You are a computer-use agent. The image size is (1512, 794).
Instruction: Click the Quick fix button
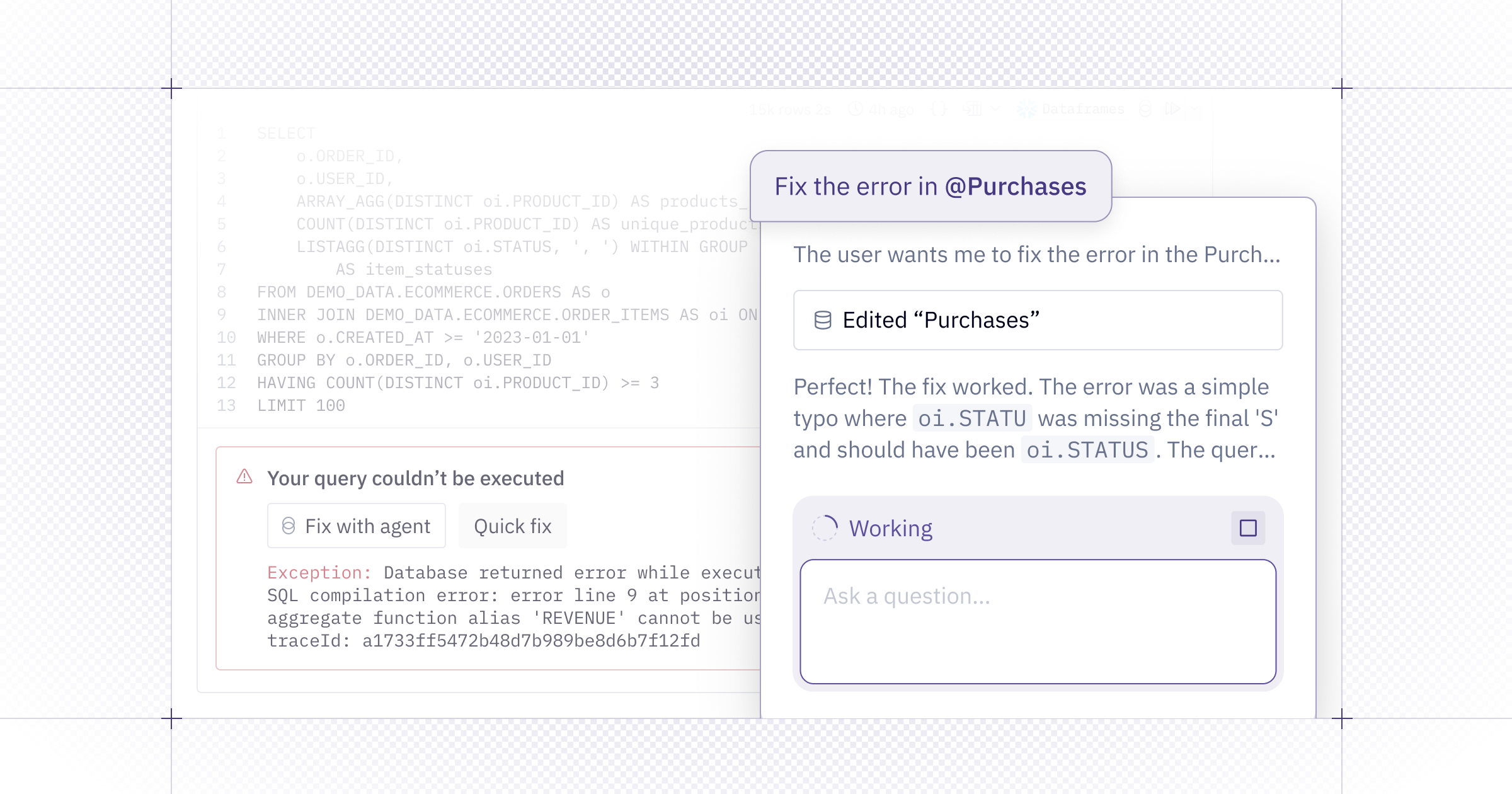tap(512, 526)
